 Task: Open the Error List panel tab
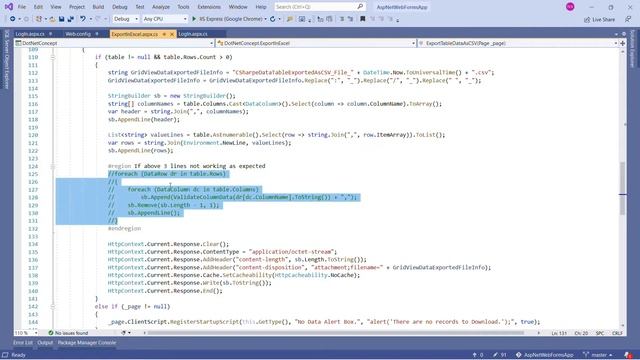tap(22, 343)
